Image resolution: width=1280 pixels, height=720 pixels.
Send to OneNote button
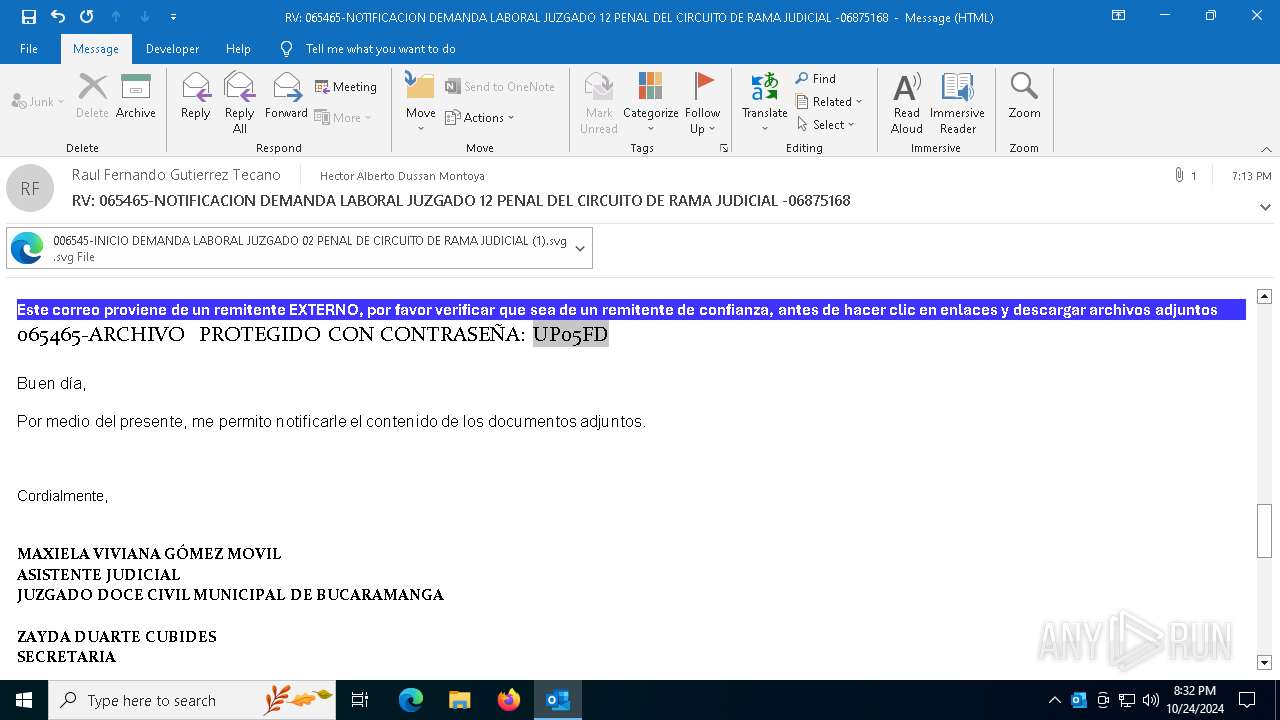tap(500, 87)
